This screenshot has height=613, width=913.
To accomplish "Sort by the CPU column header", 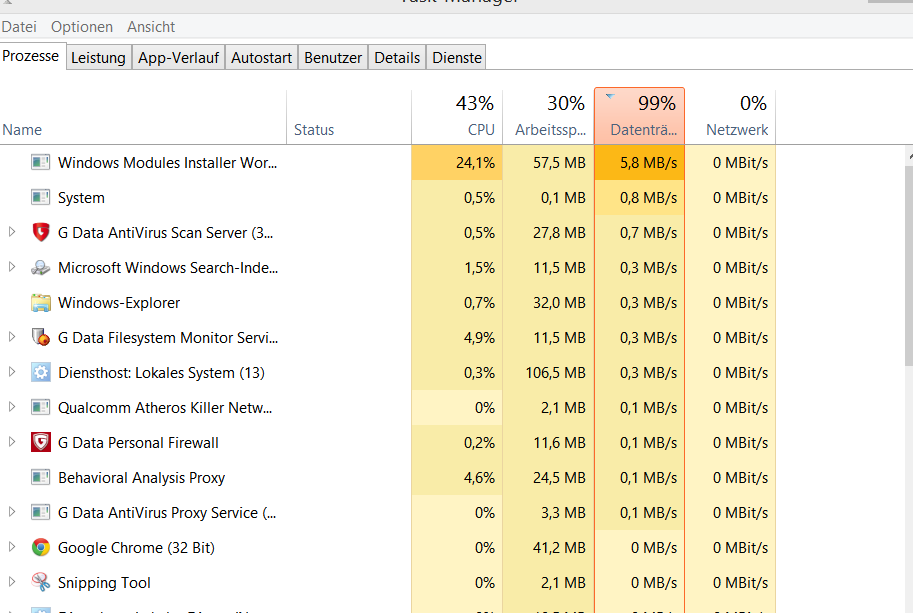I will point(457,116).
